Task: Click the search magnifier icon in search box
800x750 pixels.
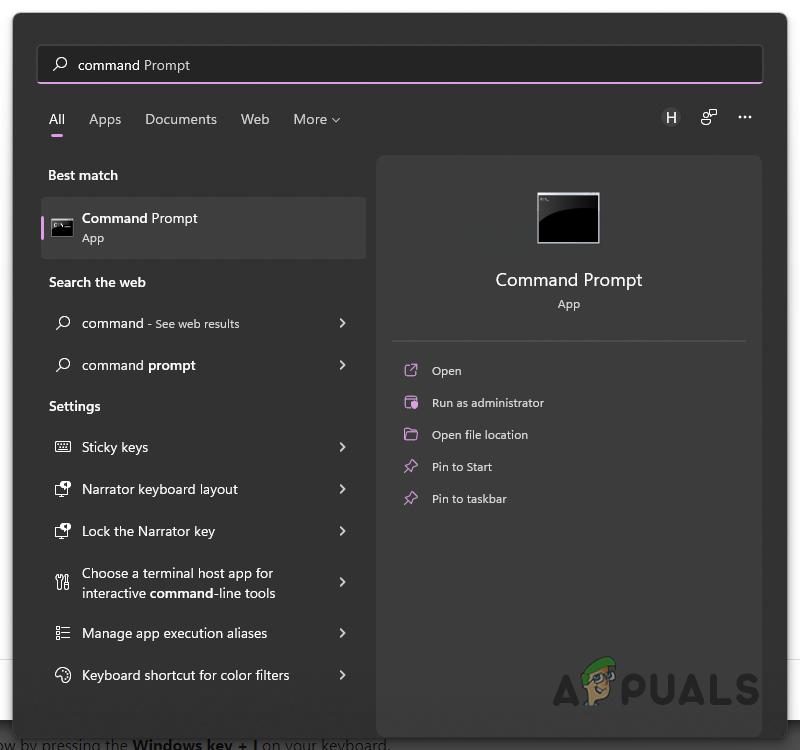Action: [60, 64]
